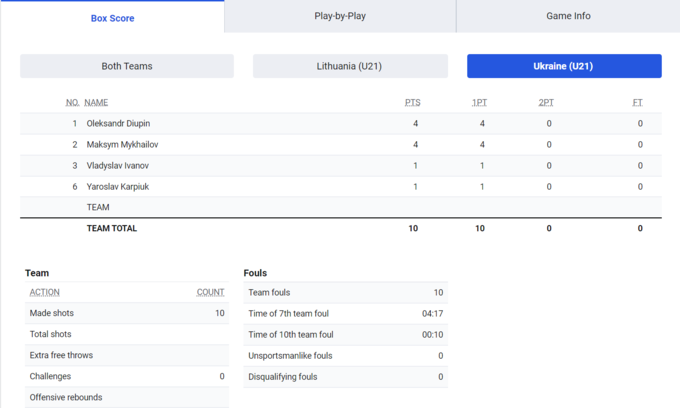
Task: Show stats for Both Teams
Action: (x=127, y=66)
